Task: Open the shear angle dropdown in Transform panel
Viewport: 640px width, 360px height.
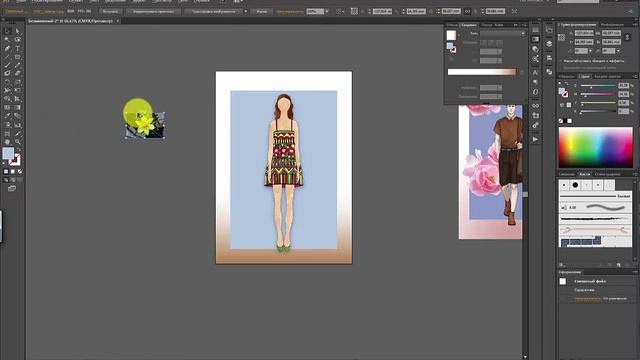Action: pyautogui.click(x=618, y=51)
